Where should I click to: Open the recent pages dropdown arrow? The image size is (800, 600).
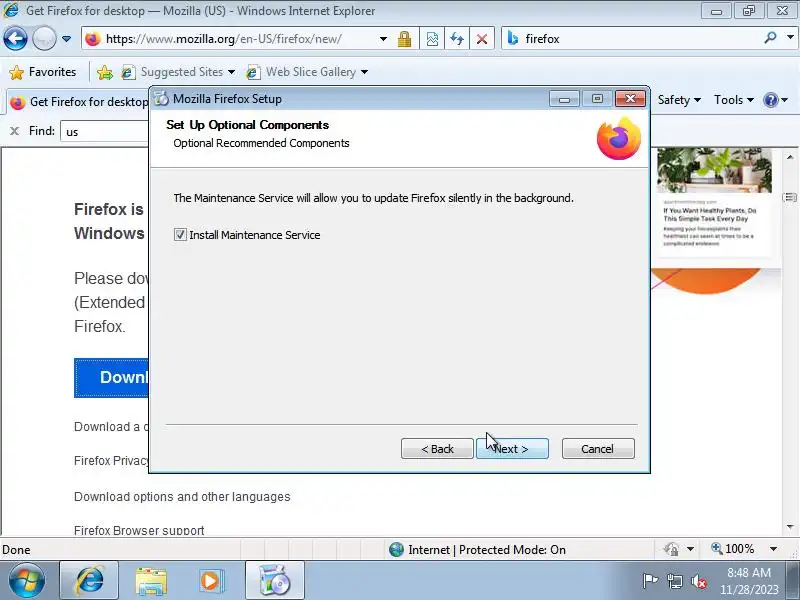[66, 39]
